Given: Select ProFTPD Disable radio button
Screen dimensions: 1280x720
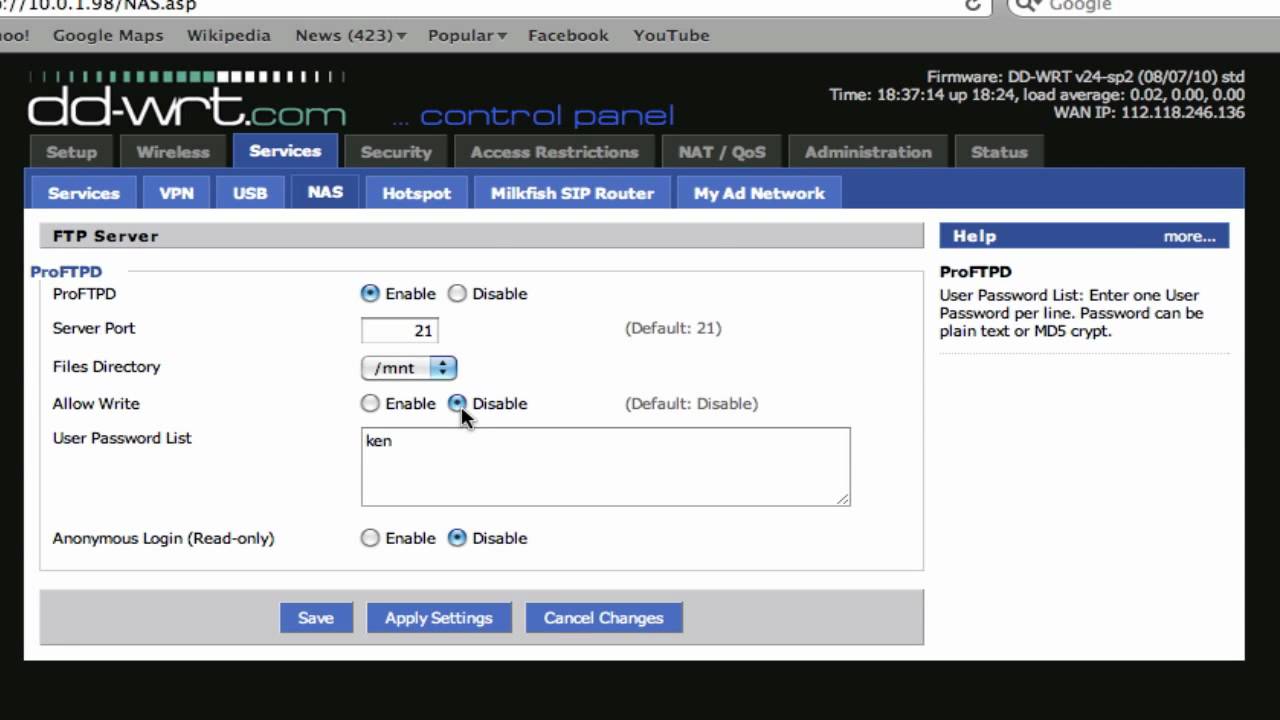Looking at the screenshot, I should (457, 293).
